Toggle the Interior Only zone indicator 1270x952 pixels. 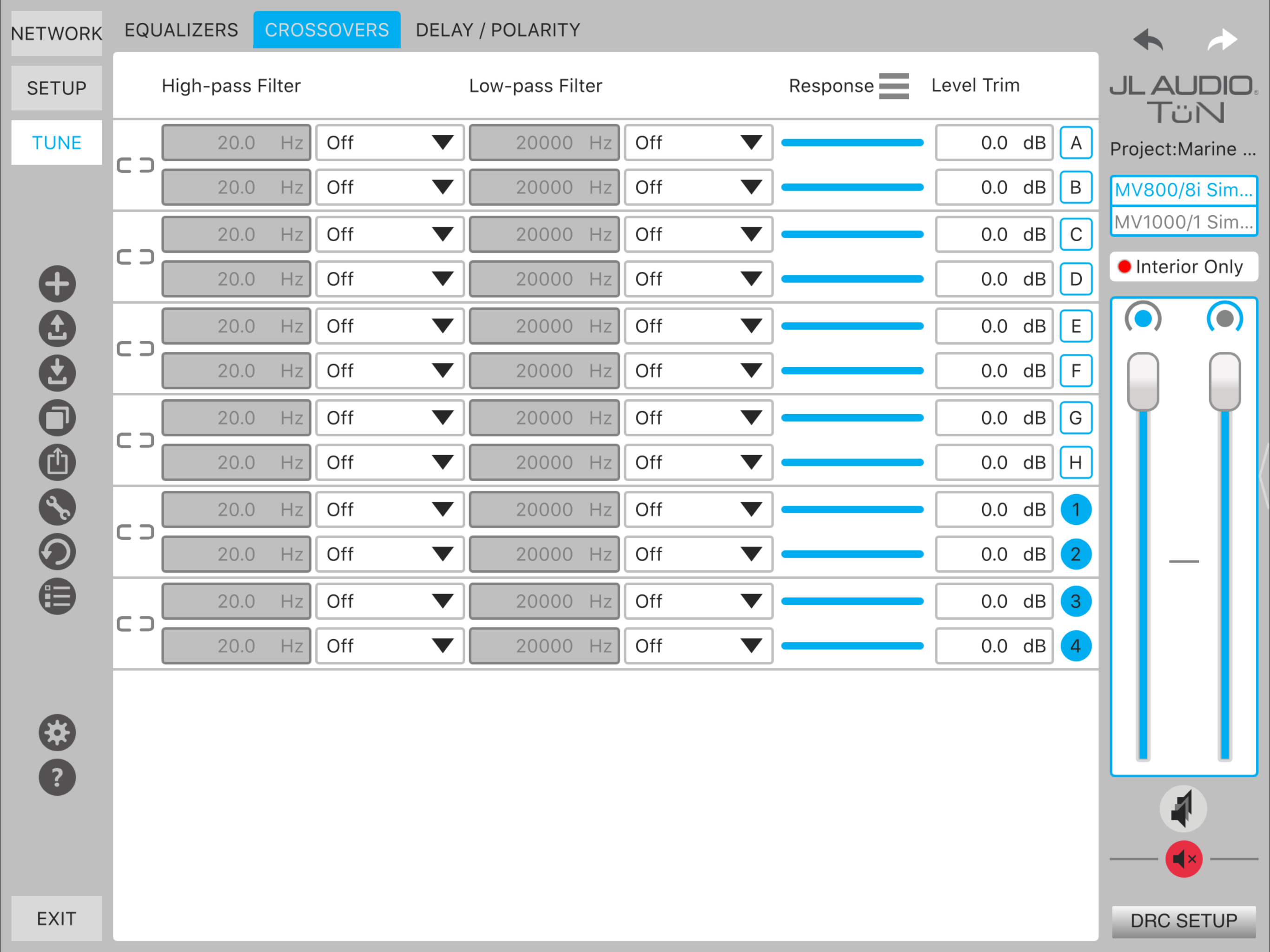click(x=1184, y=266)
